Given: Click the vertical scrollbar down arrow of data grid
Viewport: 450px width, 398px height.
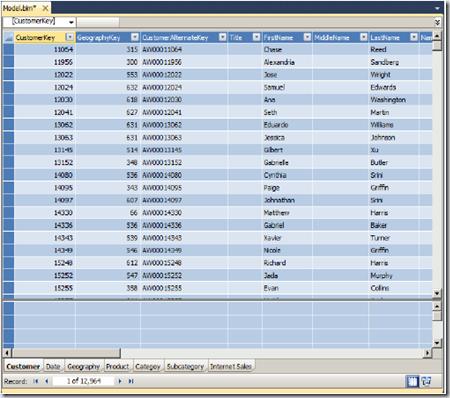Looking at the screenshot, I should 437,293.
